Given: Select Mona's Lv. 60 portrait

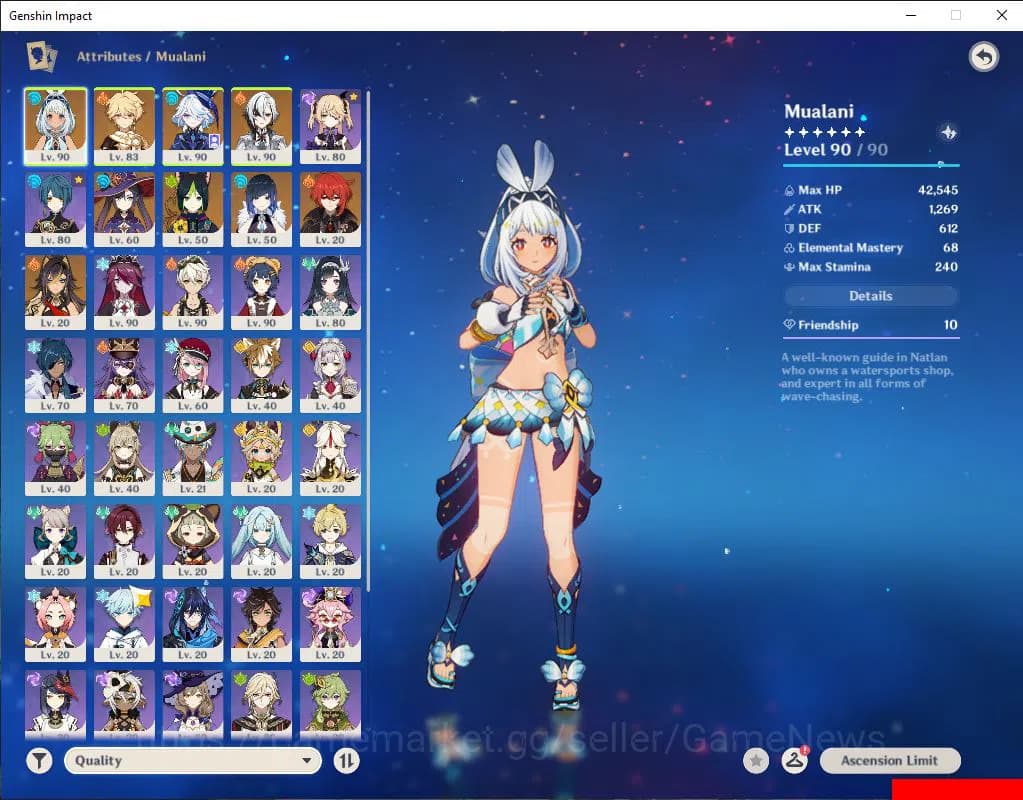Looking at the screenshot, I should point(124,209).
